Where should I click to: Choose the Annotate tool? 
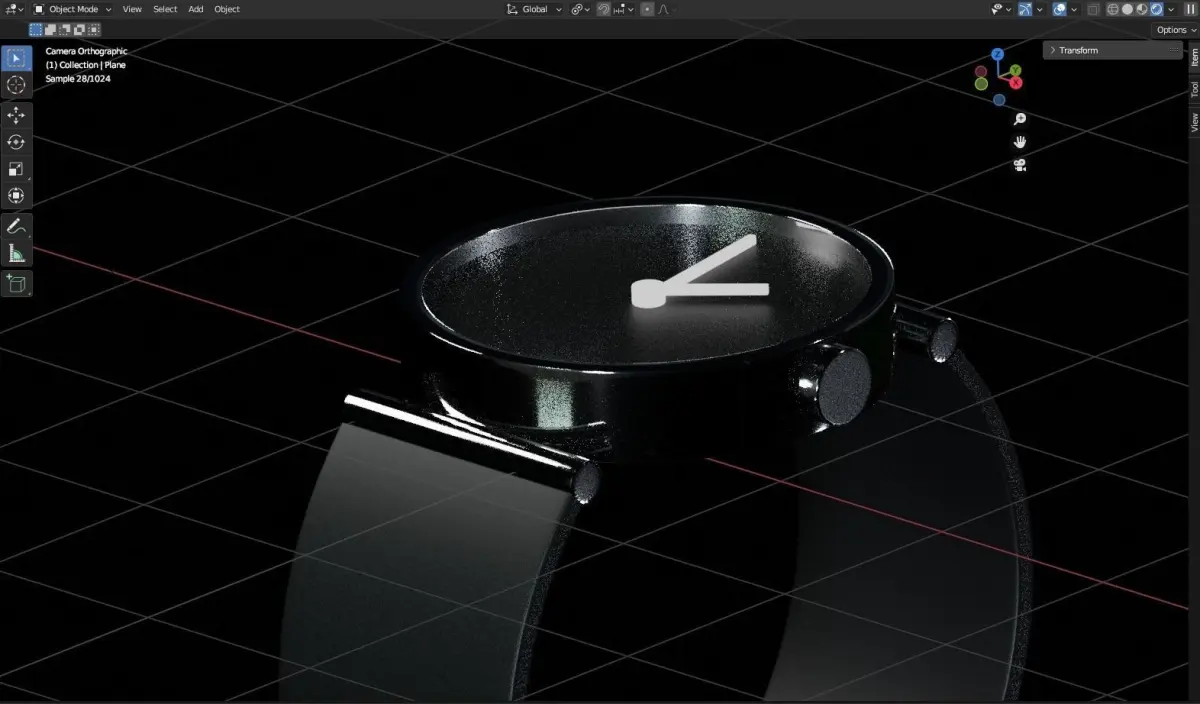[x=16, y=227]
